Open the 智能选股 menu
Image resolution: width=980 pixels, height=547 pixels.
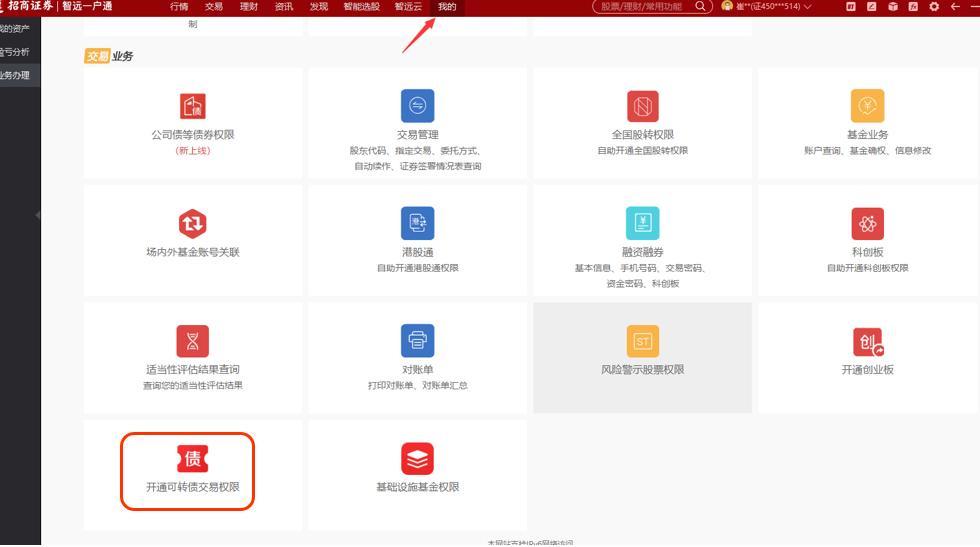point(362,6)
